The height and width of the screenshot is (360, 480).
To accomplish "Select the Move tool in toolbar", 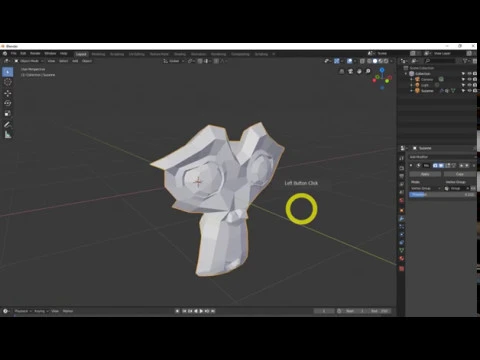I will [8, 93].
